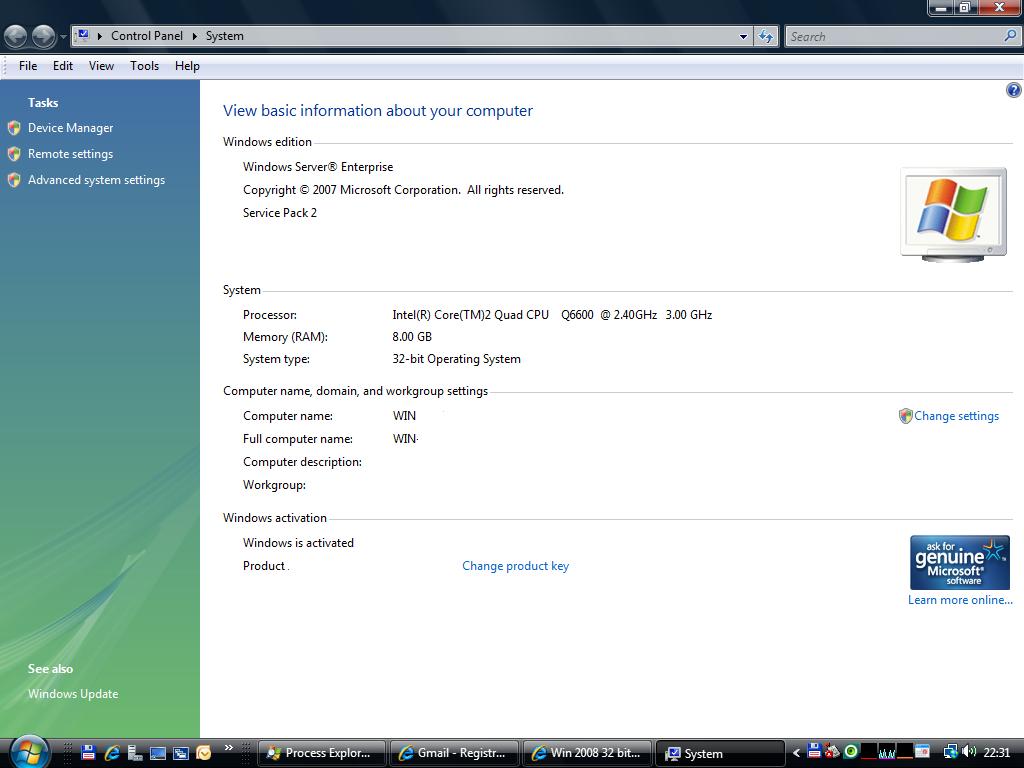Click the shield icon beside Remote settings
This screenshot has width=1024, height=768.
click(14, 154)
